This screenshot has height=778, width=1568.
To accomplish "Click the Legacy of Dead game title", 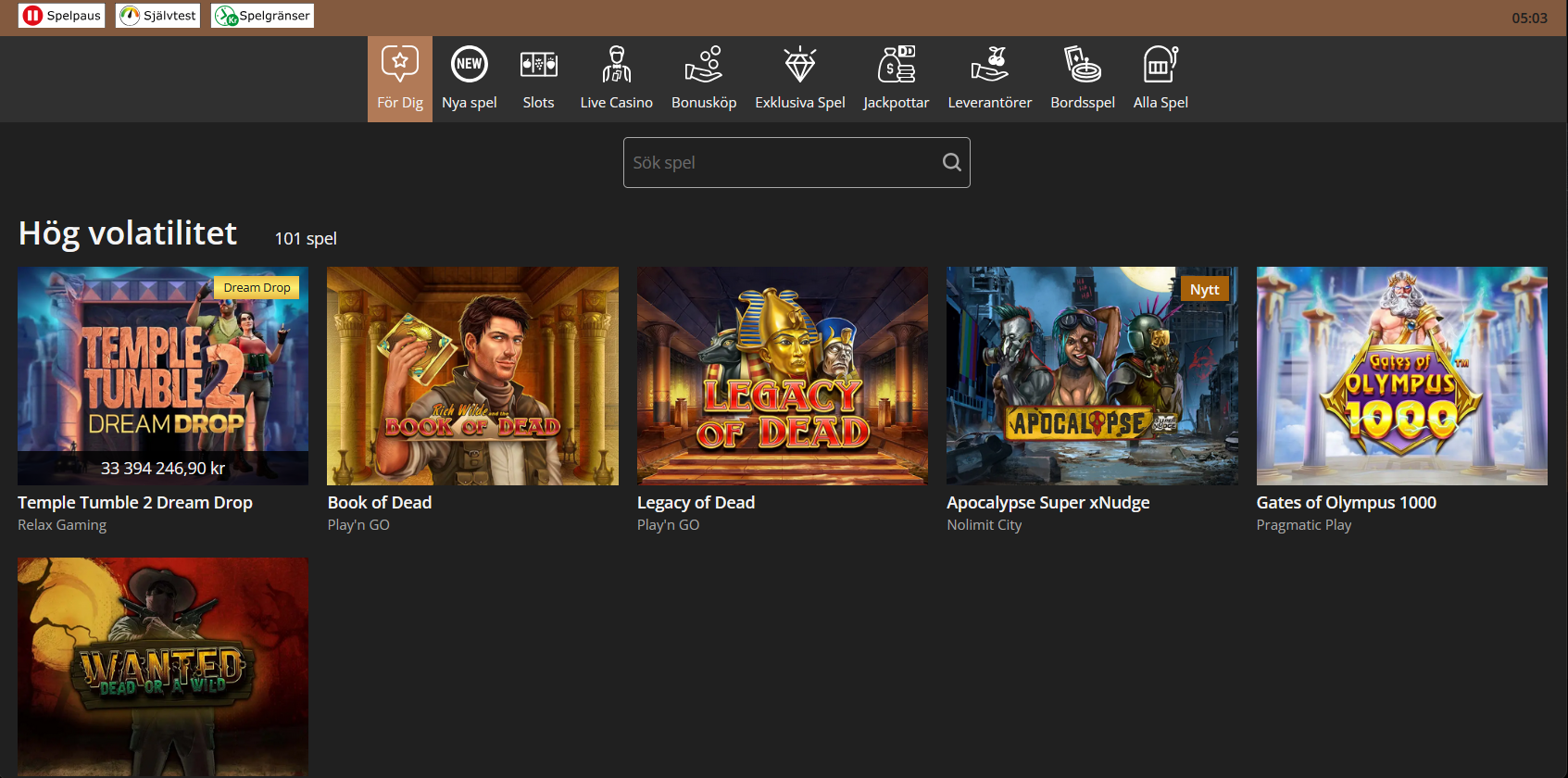I will point(696,502).
